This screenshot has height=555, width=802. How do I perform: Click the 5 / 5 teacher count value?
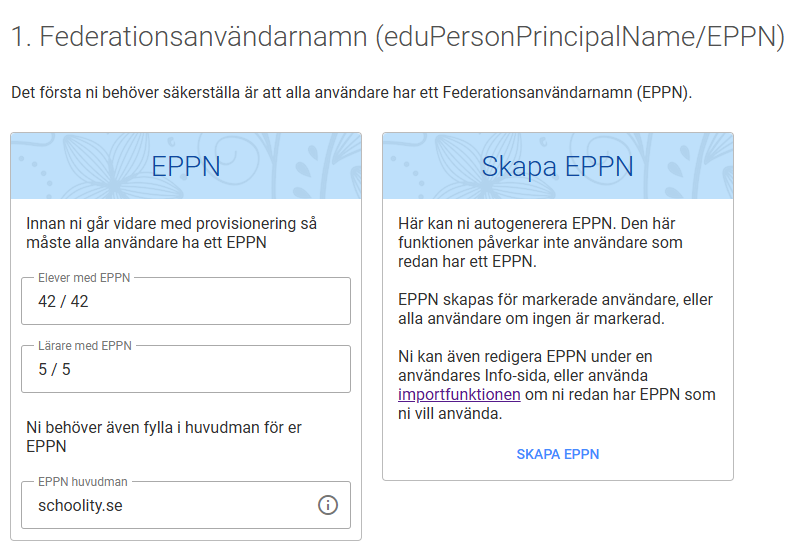54,370
